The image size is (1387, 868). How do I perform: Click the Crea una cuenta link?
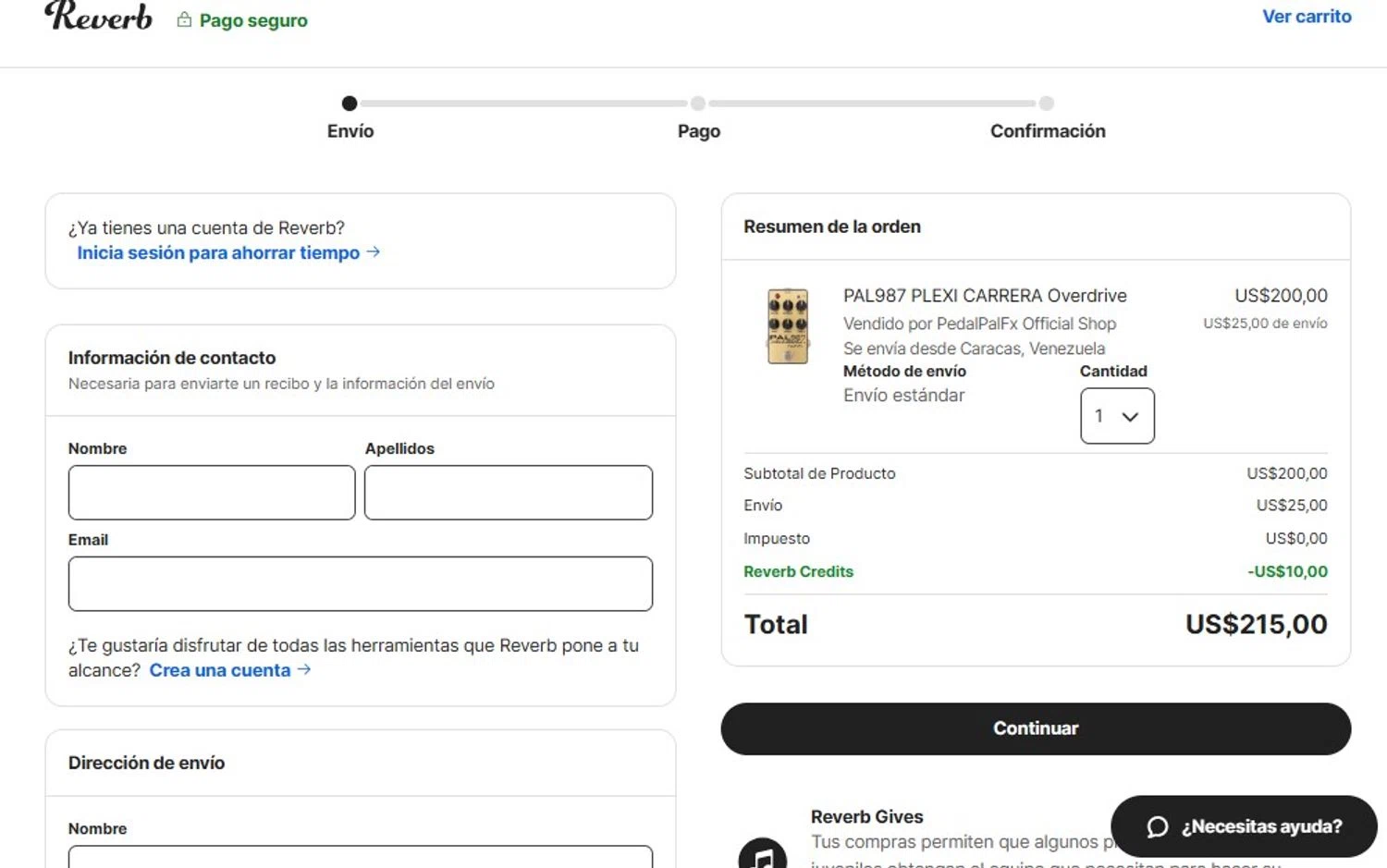pyautogui.click(x=220, y=670)
